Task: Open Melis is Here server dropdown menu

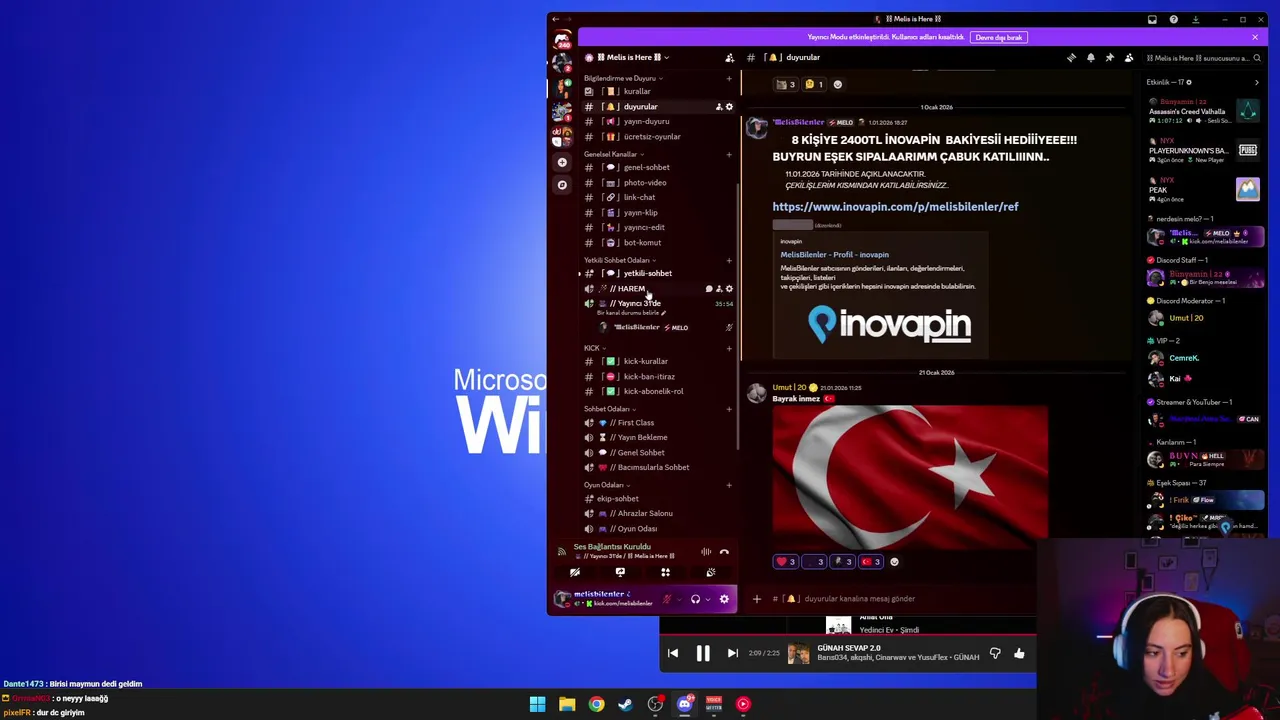Action: point(633,58)
